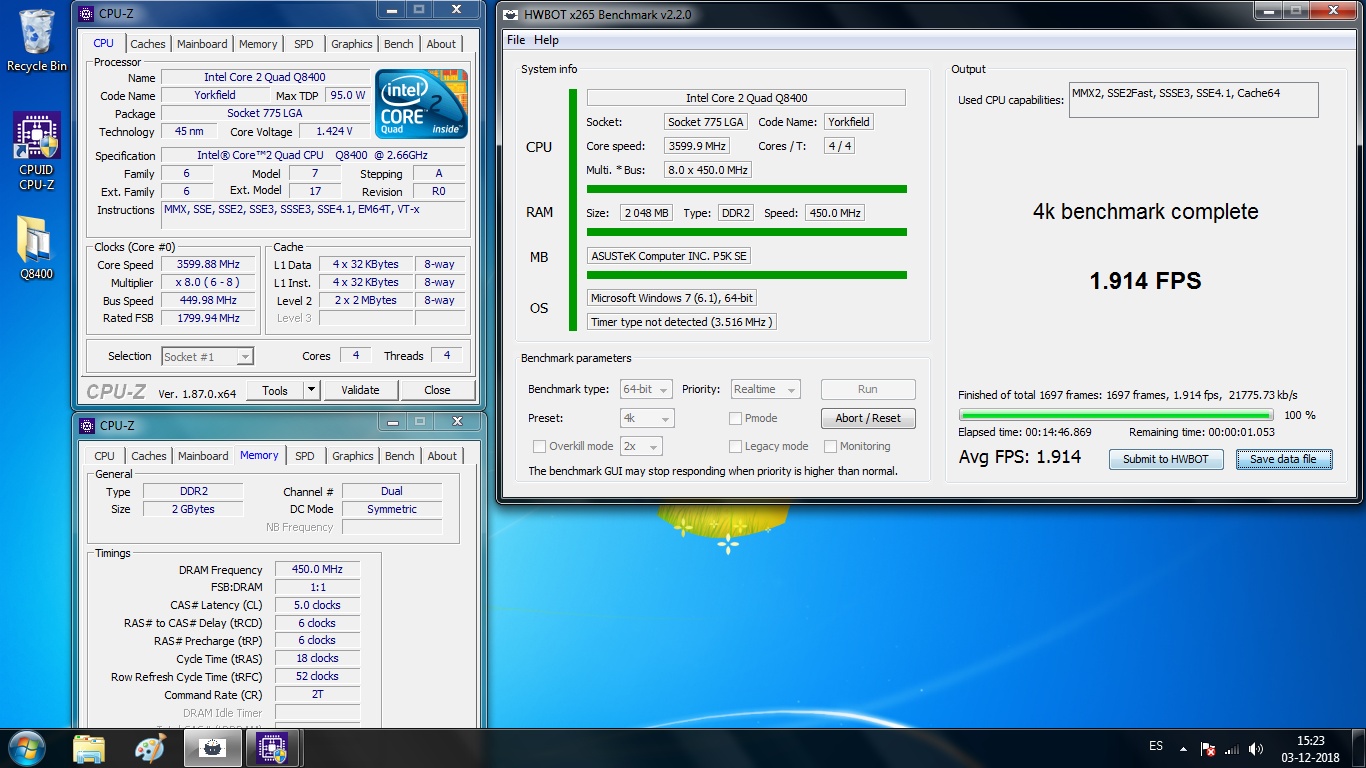Open Caches tab in lower CPU-Z window
This screenshot has width=1366, height=768.
click(149, 456)
